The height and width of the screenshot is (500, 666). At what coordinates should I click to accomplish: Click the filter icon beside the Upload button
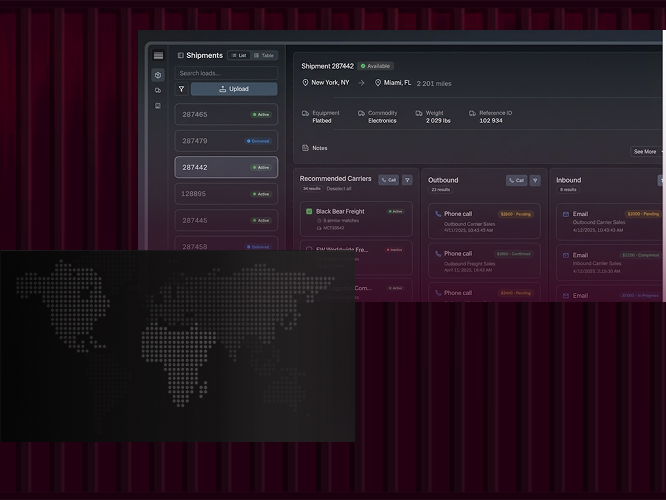[181, 89]
